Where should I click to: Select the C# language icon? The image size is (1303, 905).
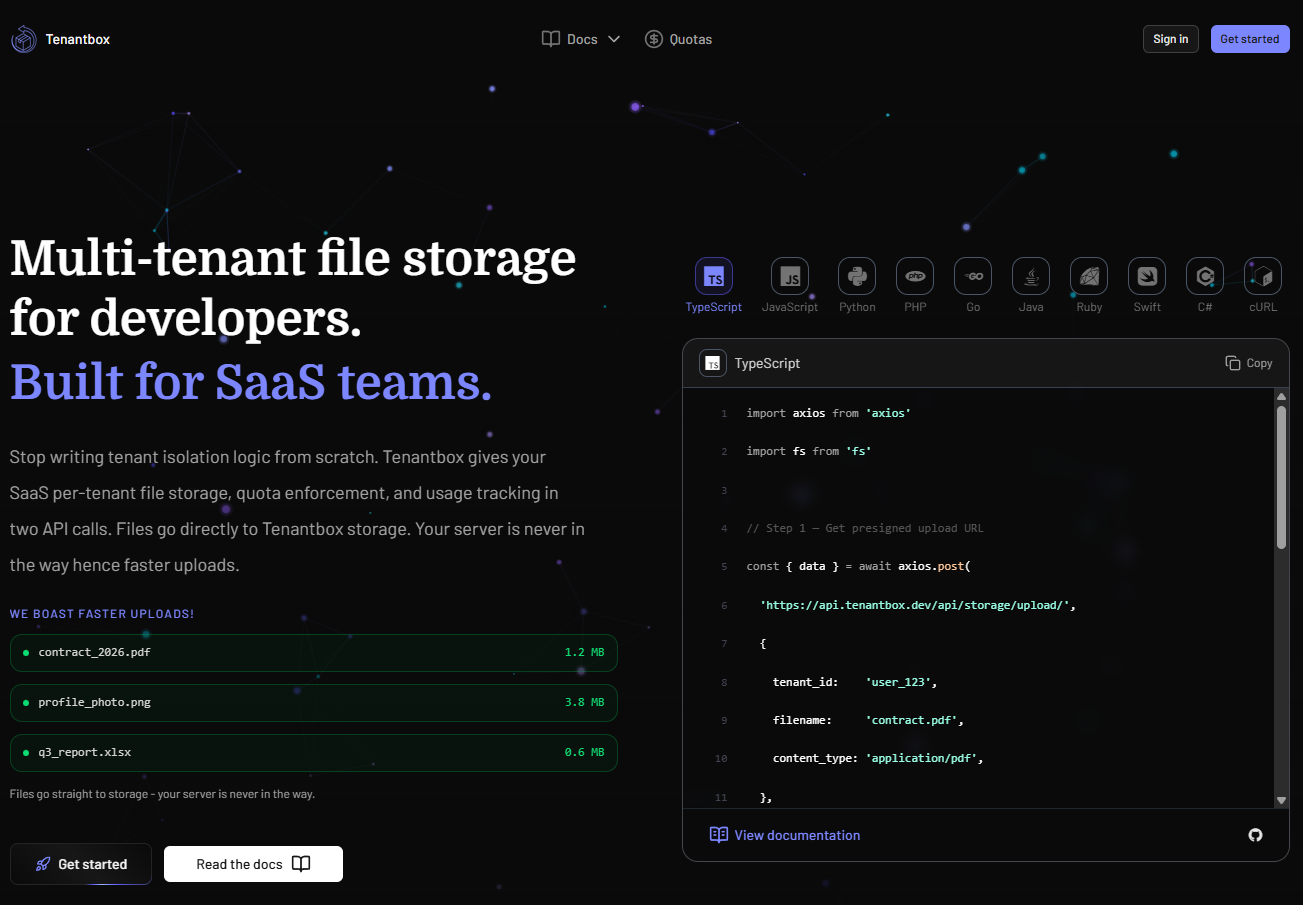point(1204,276)
